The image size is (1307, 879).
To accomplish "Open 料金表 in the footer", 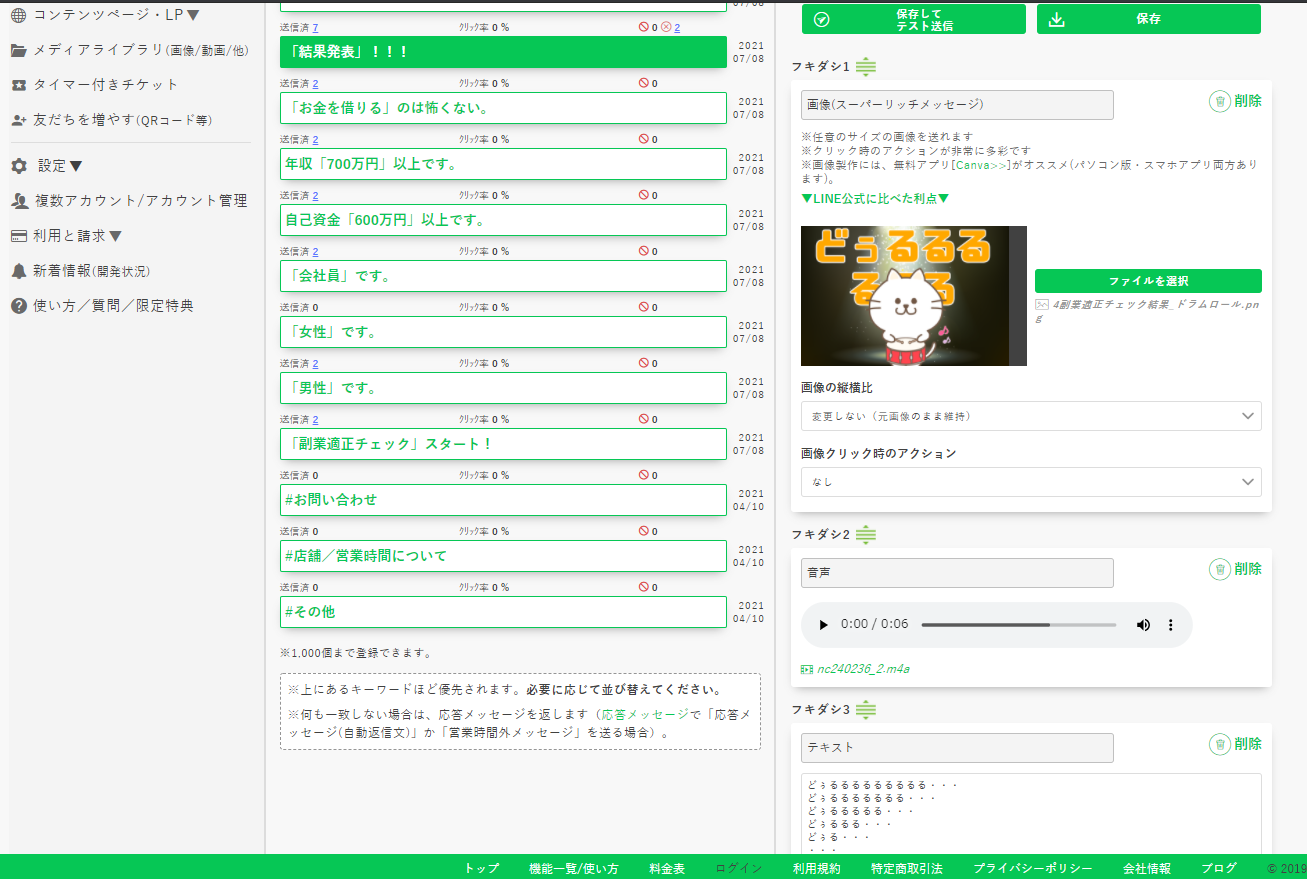I will 667,868.
